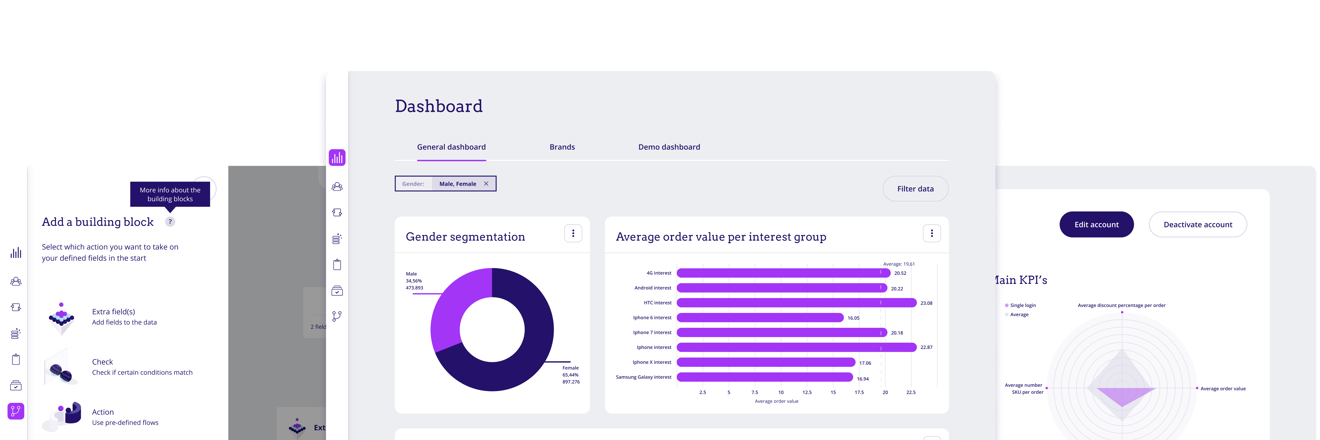Click "Average discount percentage per order" radar label
This screenshot has width=1320, height=440.
[1121, 305]
